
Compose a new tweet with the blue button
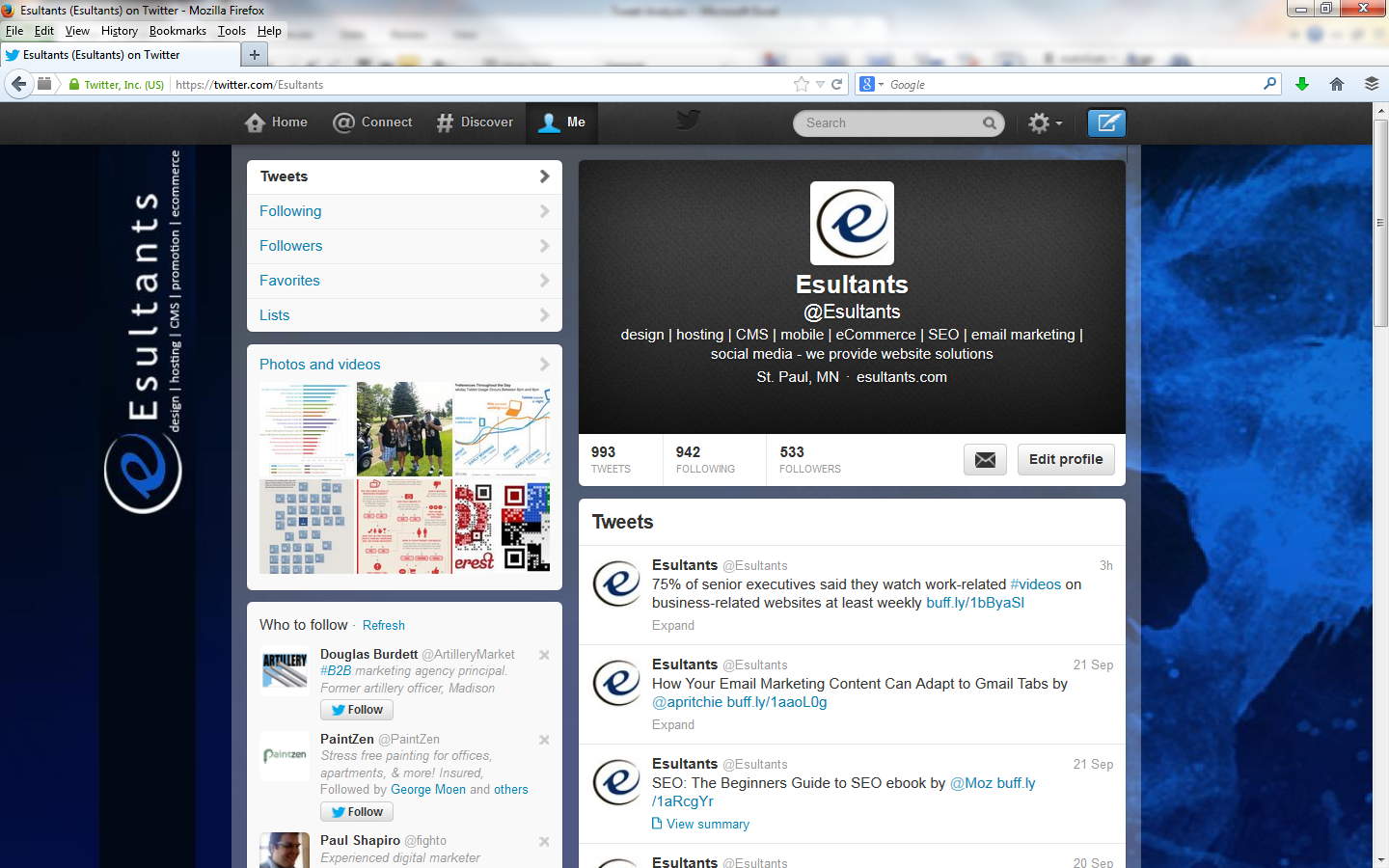click(1106, 122)
